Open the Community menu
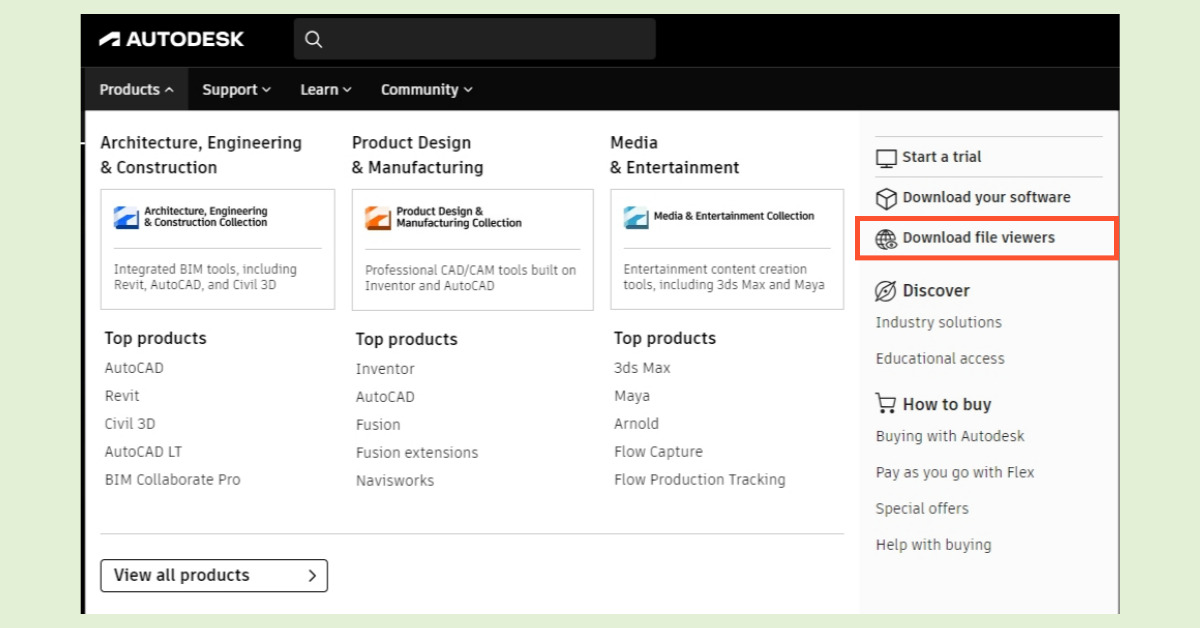This screenshot has height=628, width=1200. [426, 90]
